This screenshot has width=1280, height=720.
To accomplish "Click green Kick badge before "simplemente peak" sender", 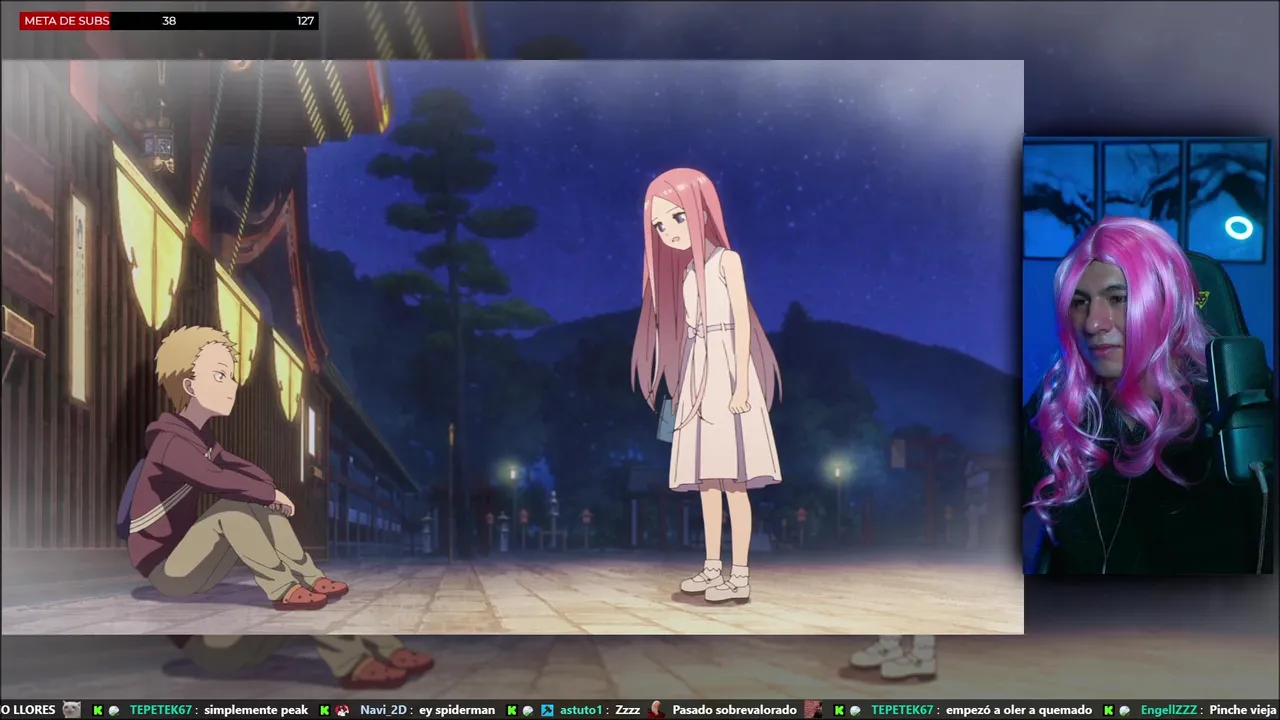I will coord(98,710).
